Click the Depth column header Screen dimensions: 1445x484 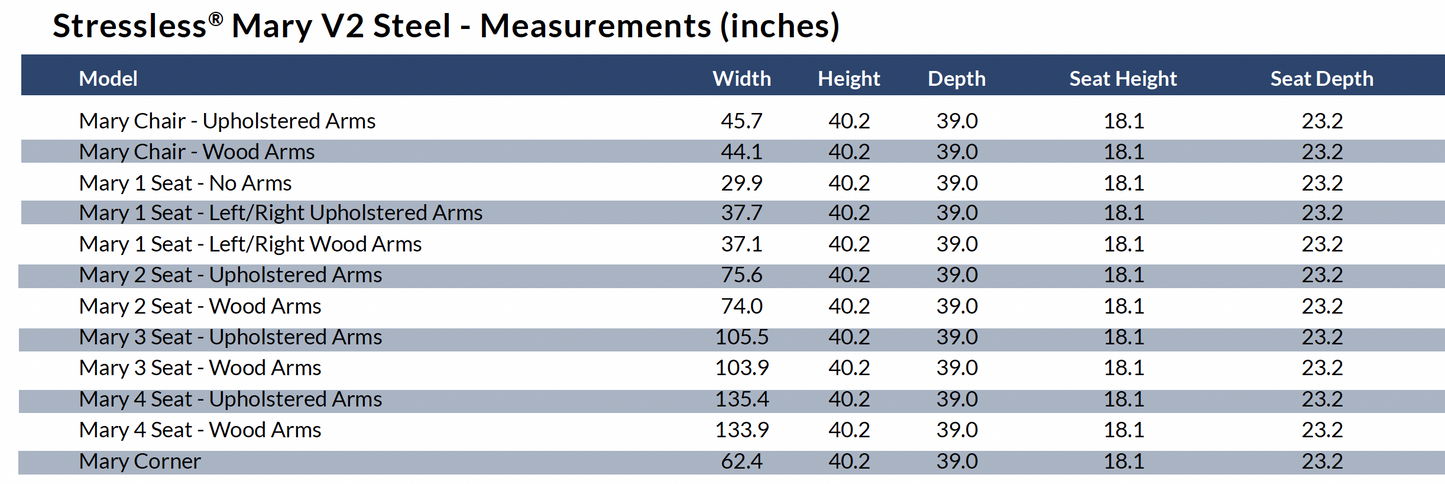coord(956,78)
